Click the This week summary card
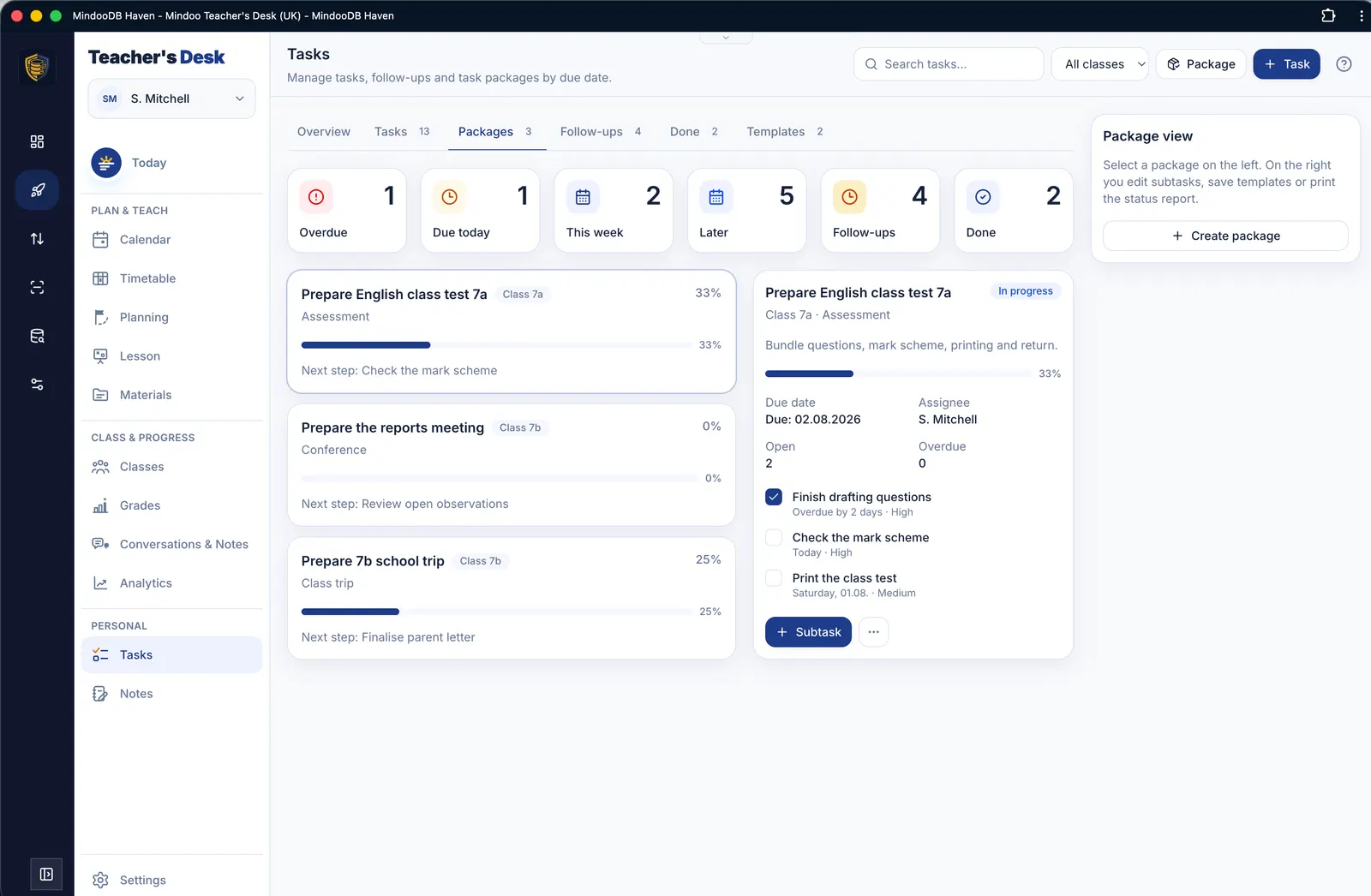Image resolution: width=1371 pixels, height=896 pixels. click(x=614, y=210)
